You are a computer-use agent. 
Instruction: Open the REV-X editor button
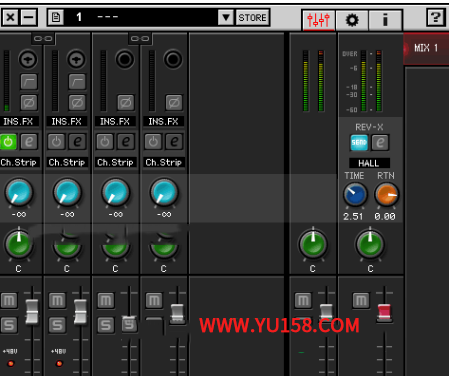(x=380, y=143)
